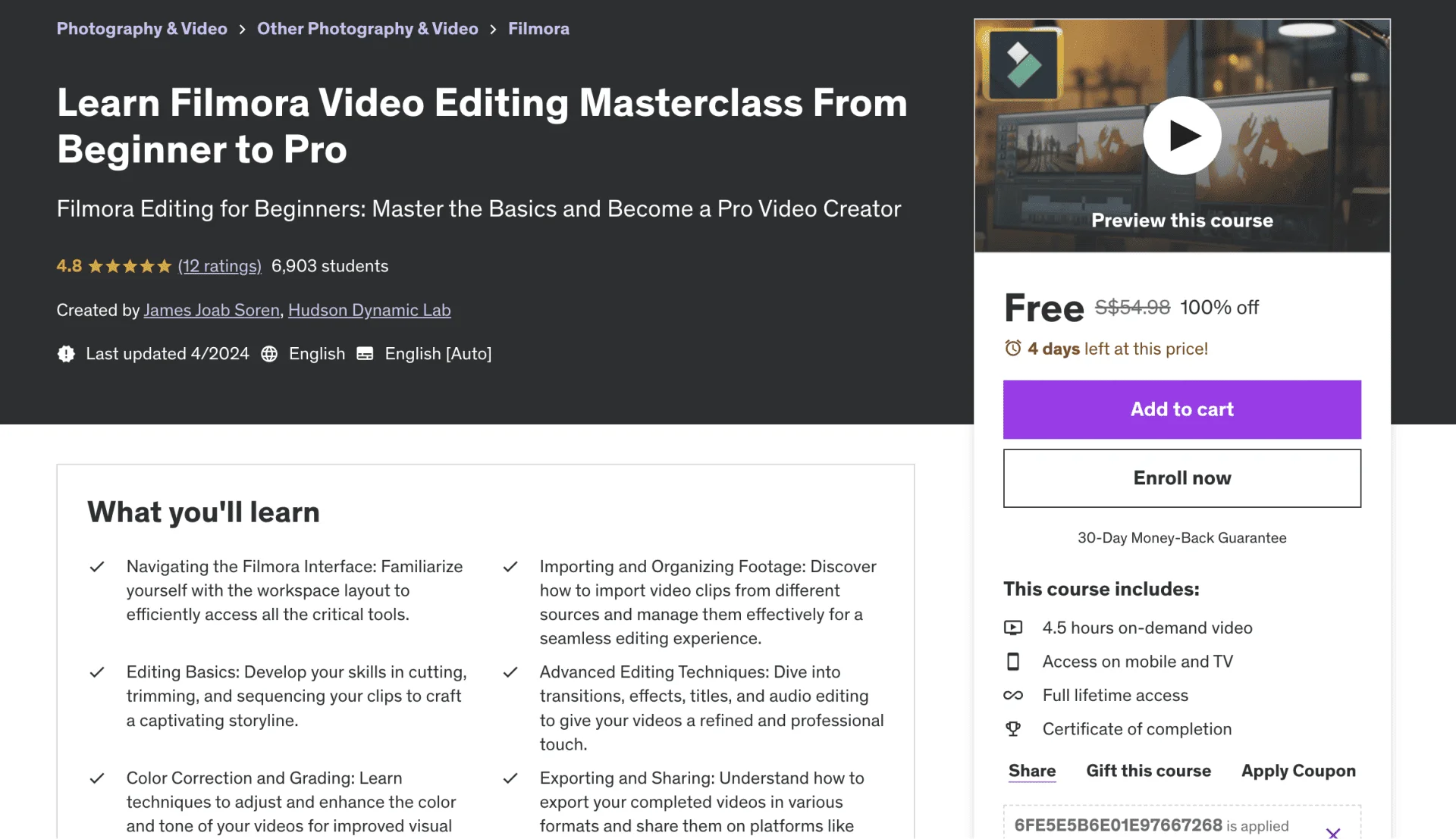Click the 4 days left at this price text
Viewport: 1456px width, 839px height.
1118,349
